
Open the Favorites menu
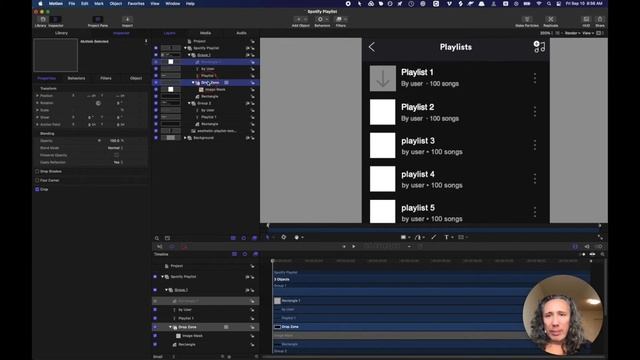(136, 4)
